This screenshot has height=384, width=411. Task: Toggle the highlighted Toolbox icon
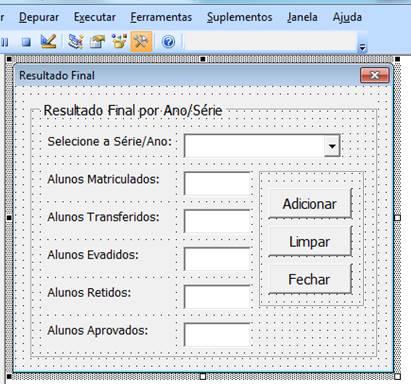pyautogui.click(x=141, y=42)
